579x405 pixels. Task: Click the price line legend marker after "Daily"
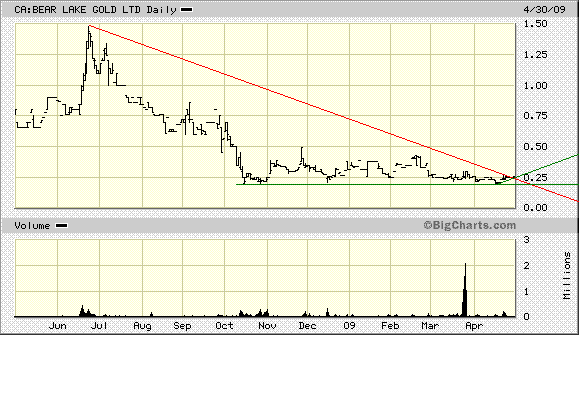coord(186,10)
